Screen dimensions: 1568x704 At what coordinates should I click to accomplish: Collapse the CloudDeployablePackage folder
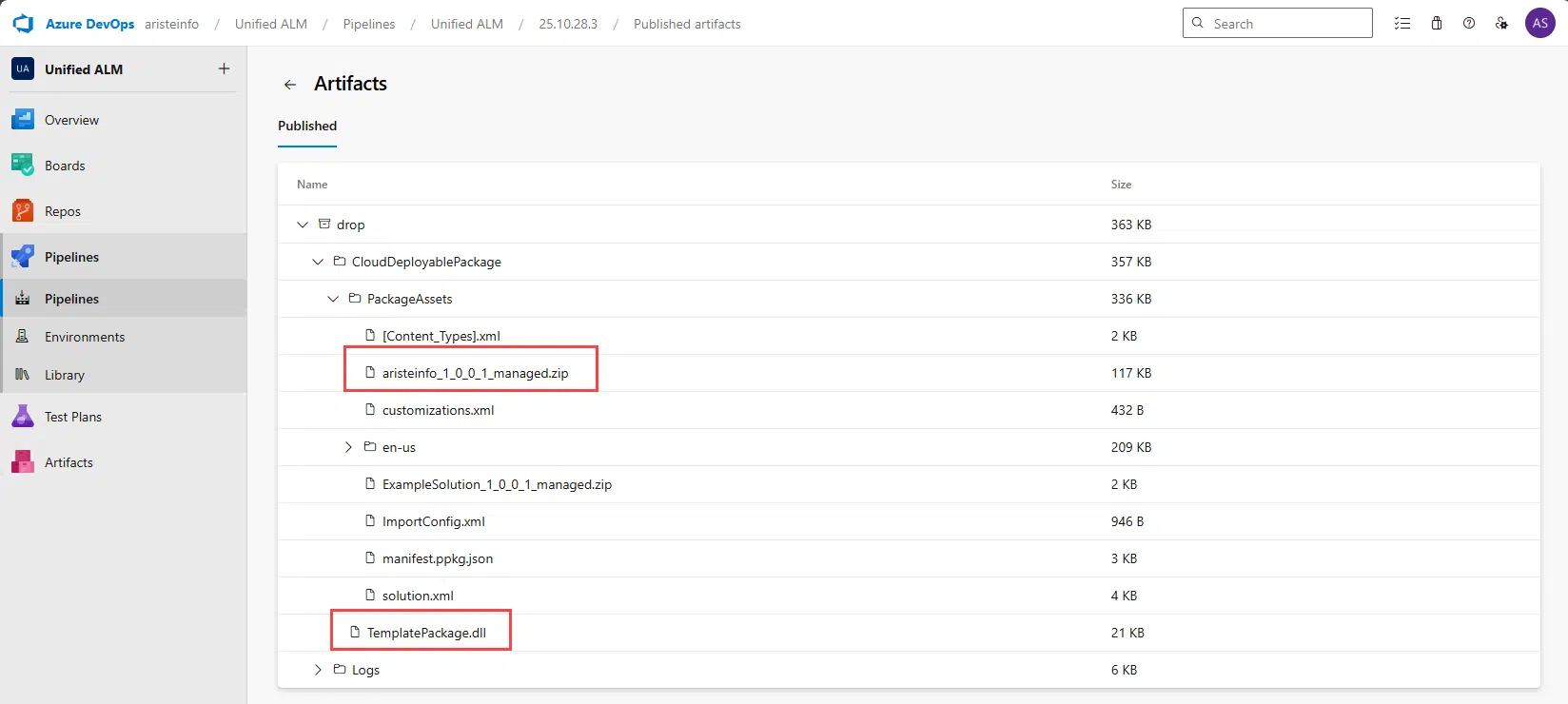point(318,262)
